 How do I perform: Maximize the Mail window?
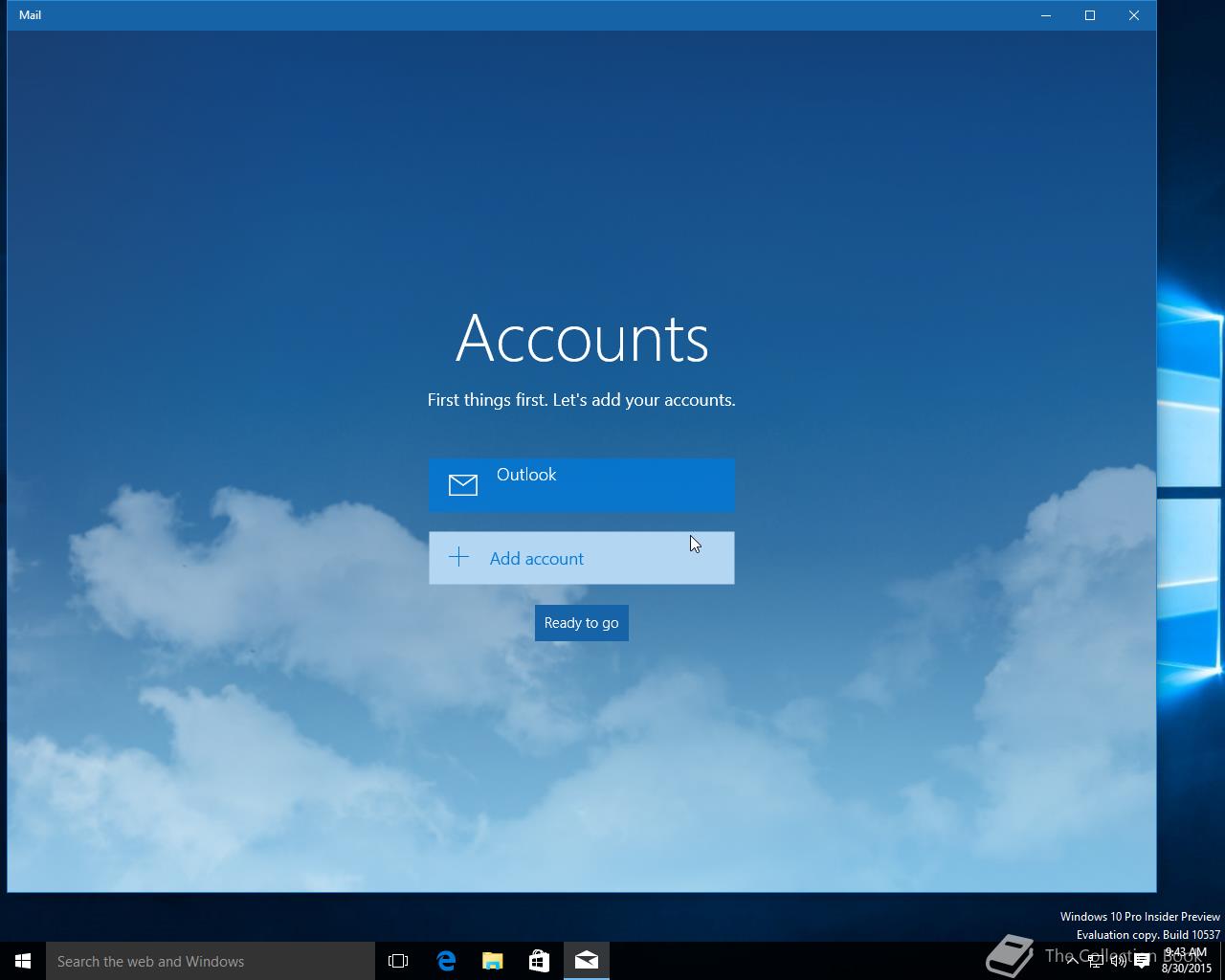[x=1090, y=15]
